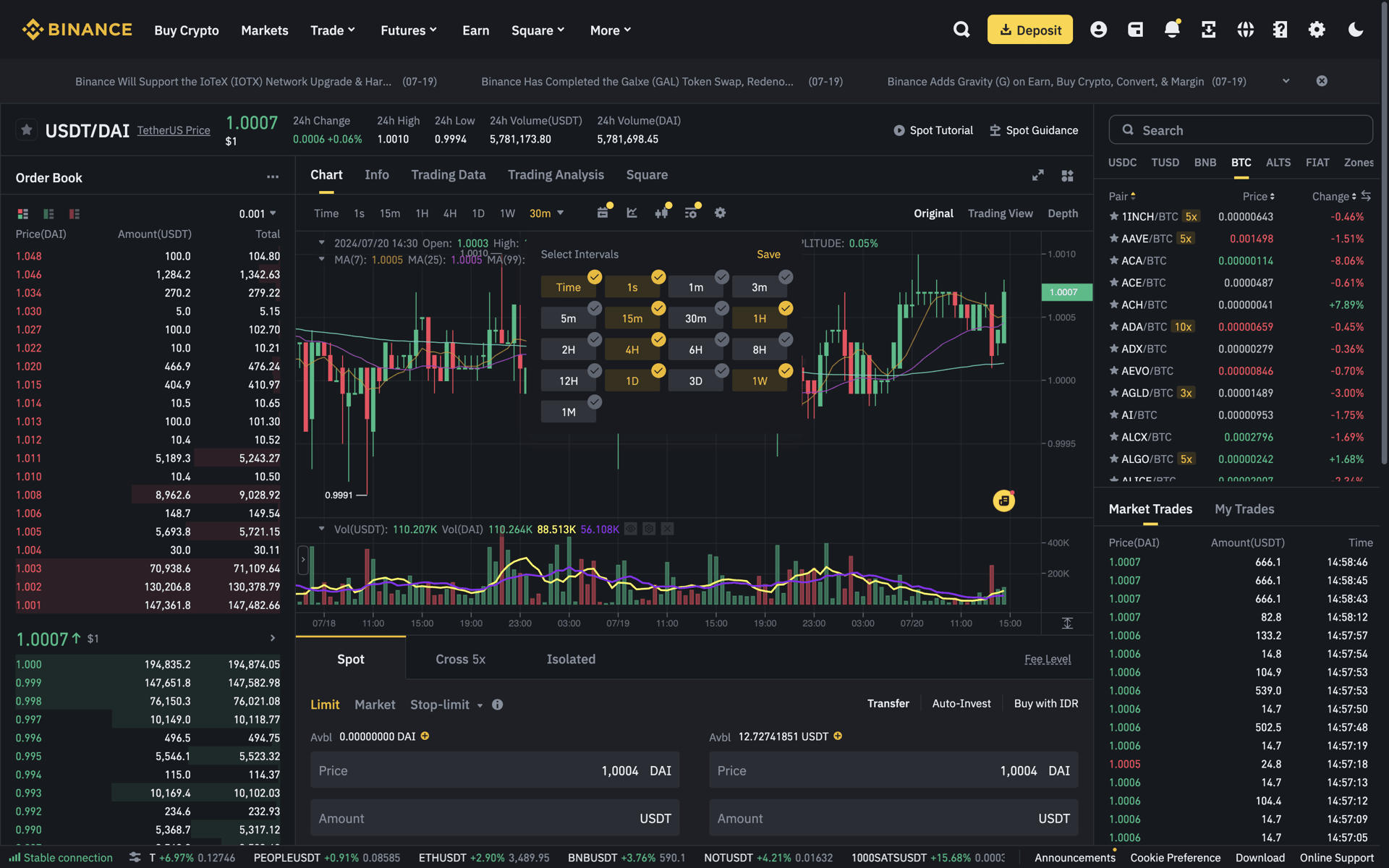Add DAI funds plus icon
Screen dimensions: 1389x868
[425, 736]
